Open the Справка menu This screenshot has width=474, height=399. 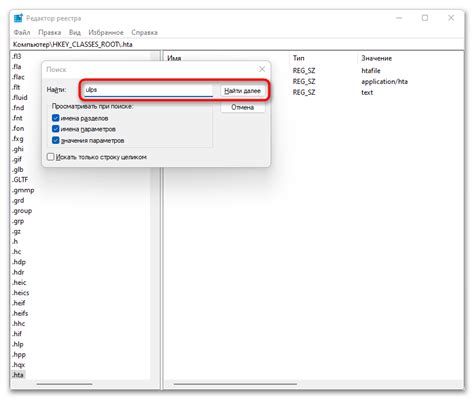point(144,32)
